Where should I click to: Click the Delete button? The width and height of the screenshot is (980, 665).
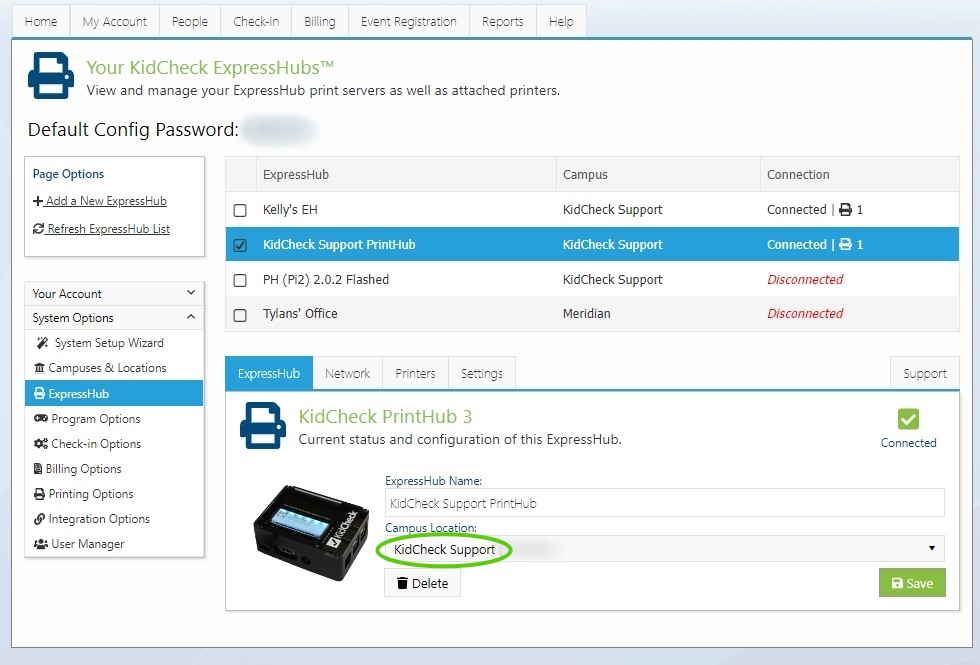pyautogui.click(x=422, y=582)
